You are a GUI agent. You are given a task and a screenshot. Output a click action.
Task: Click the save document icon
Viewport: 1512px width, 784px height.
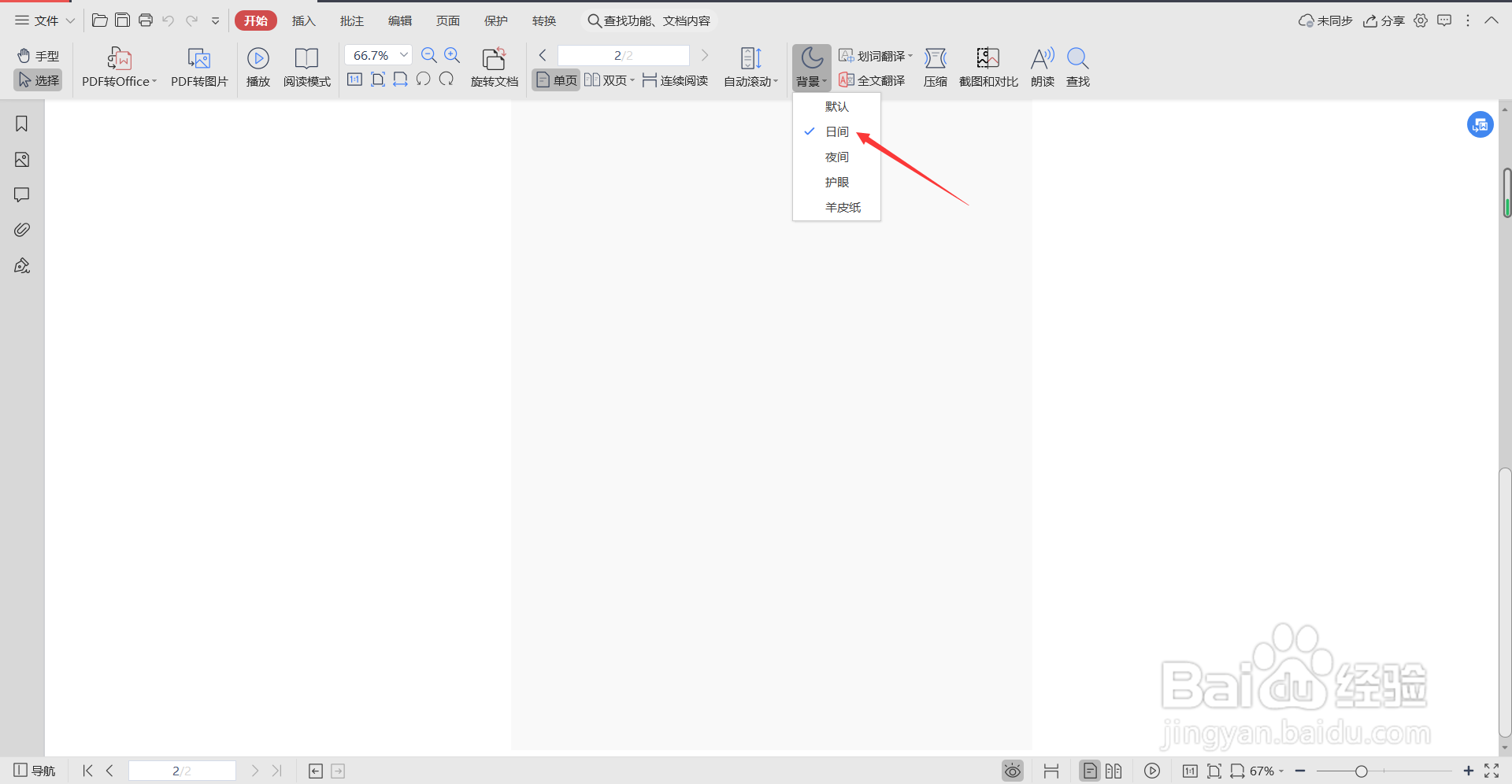[x=123, y=20]
